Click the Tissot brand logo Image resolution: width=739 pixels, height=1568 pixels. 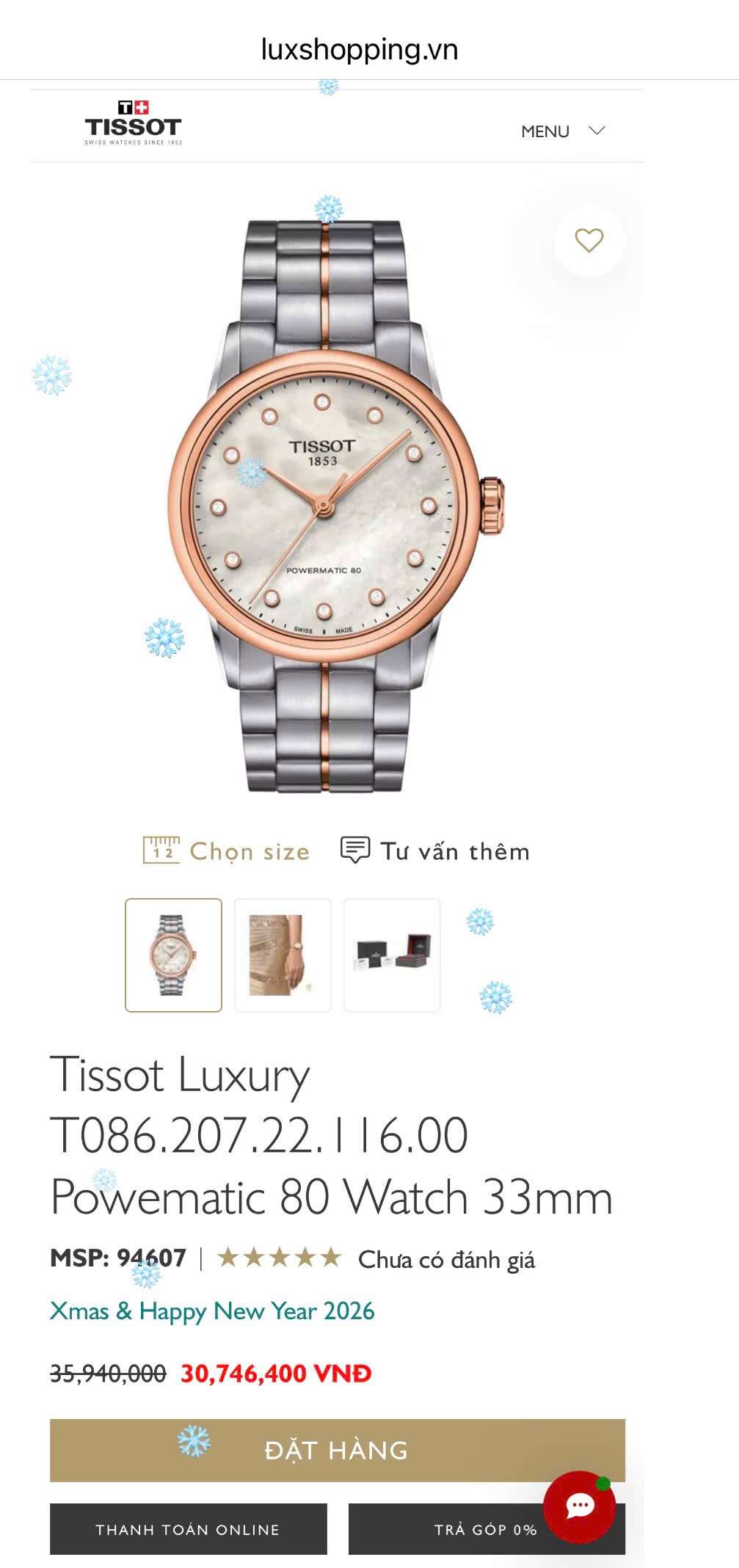(133, 123)
